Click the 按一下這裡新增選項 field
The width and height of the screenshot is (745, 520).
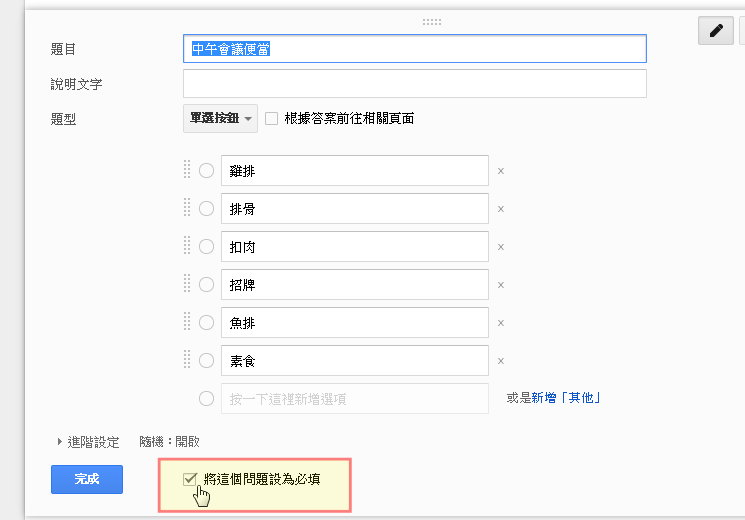point(354,399)
